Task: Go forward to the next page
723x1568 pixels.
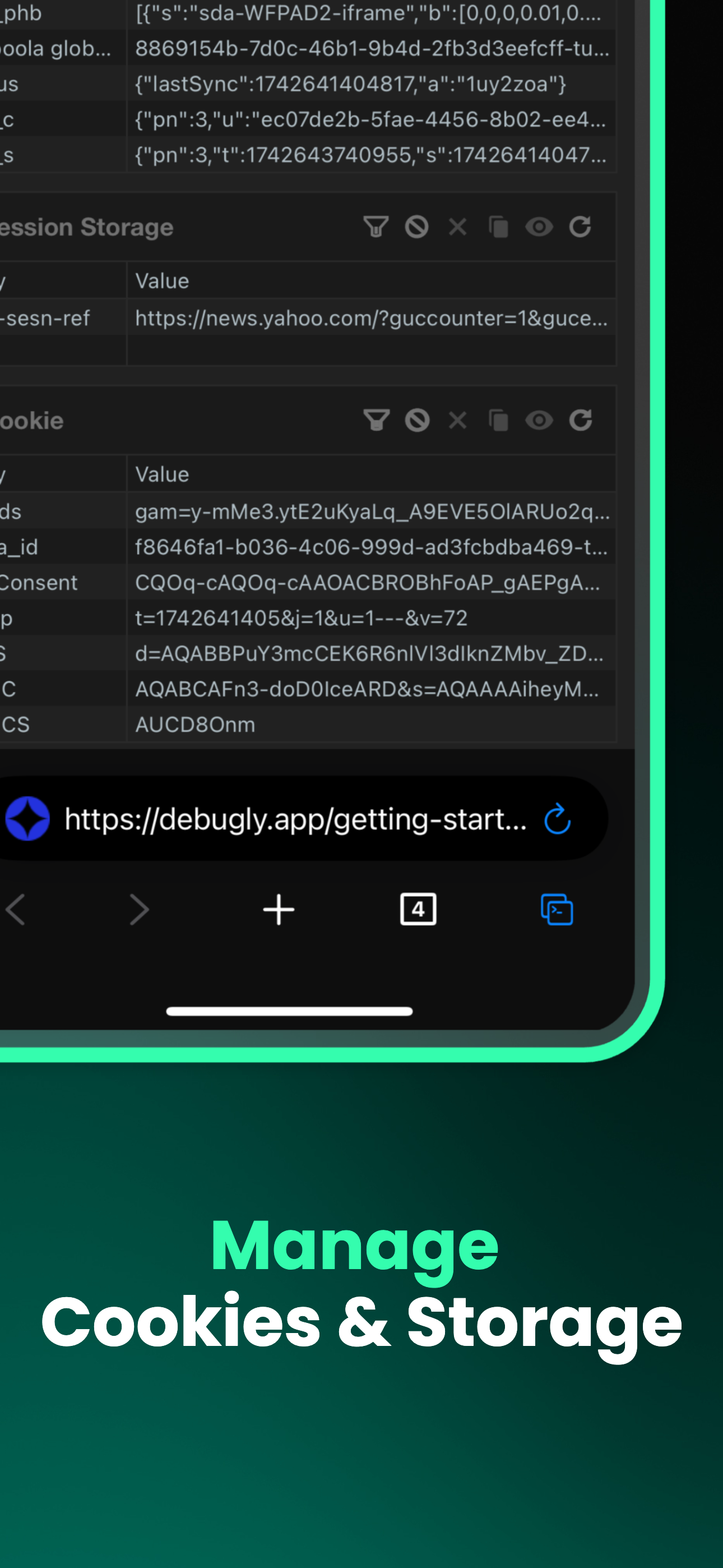Action: [140, 910]
